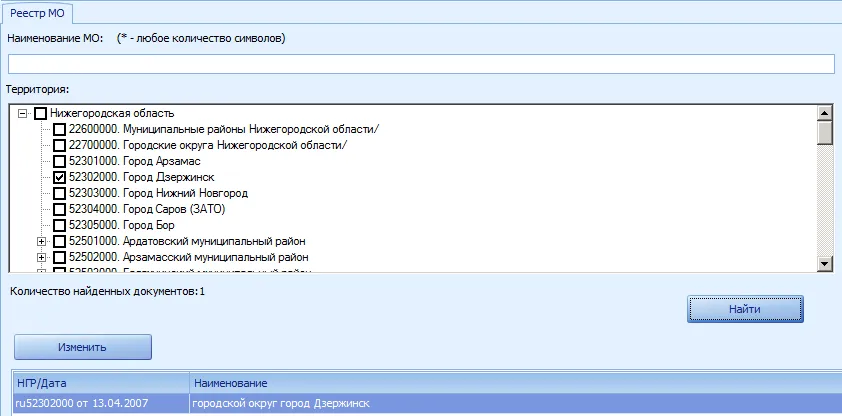842x416 pixels.
Task: Click the territory list scrollbar thumb
Action: pos(824,132)
